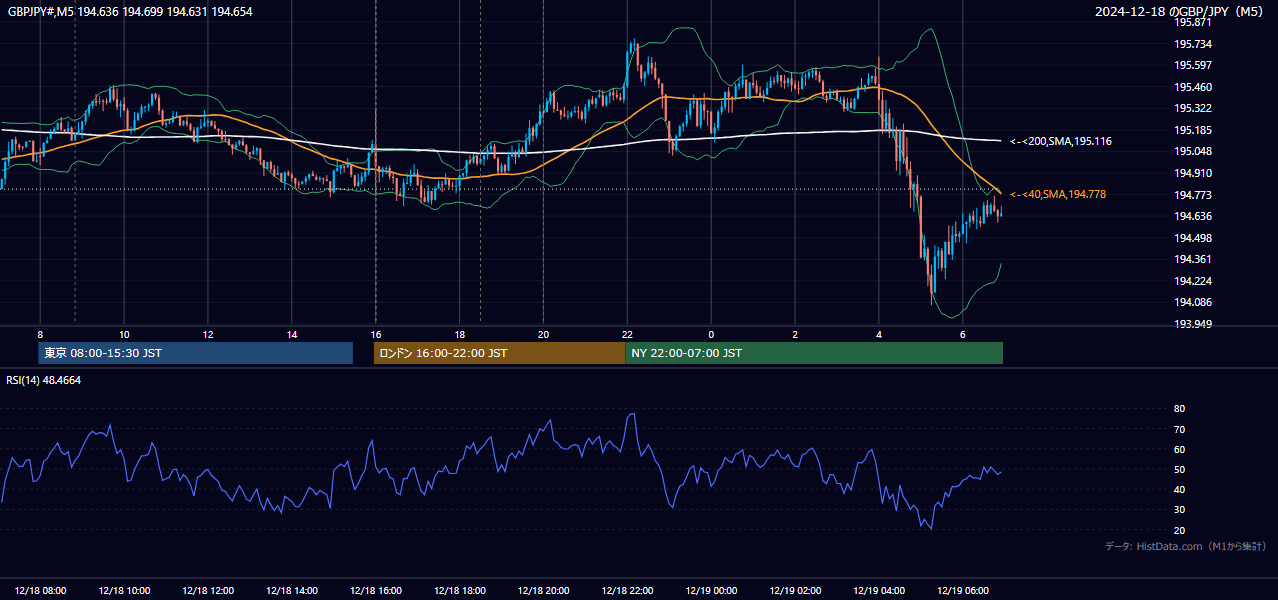This screenshot has width=1278, height=600.
Task: Click hour label 16 under price chart
Action: pos(375,334)
